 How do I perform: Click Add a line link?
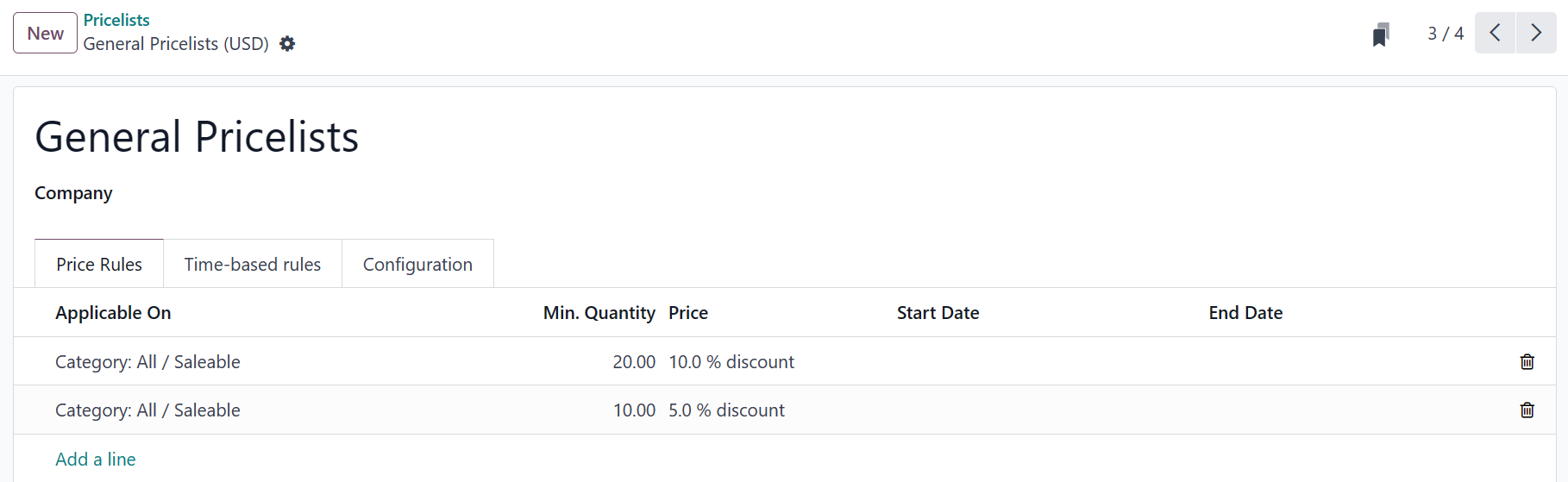[x=96, y=460]
